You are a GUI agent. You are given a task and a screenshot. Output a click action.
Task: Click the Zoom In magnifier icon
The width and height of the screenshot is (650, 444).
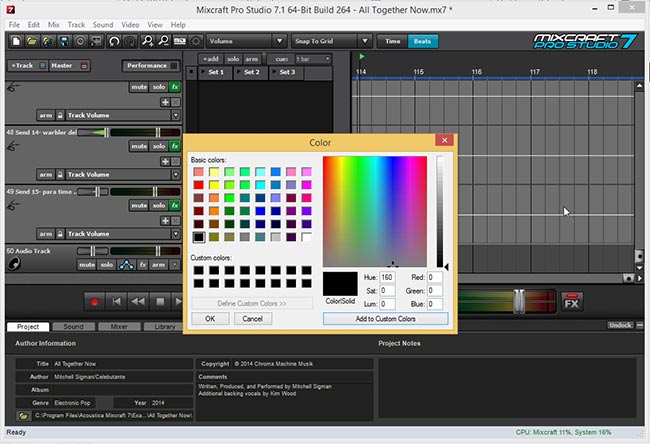[x=148, y=41]
